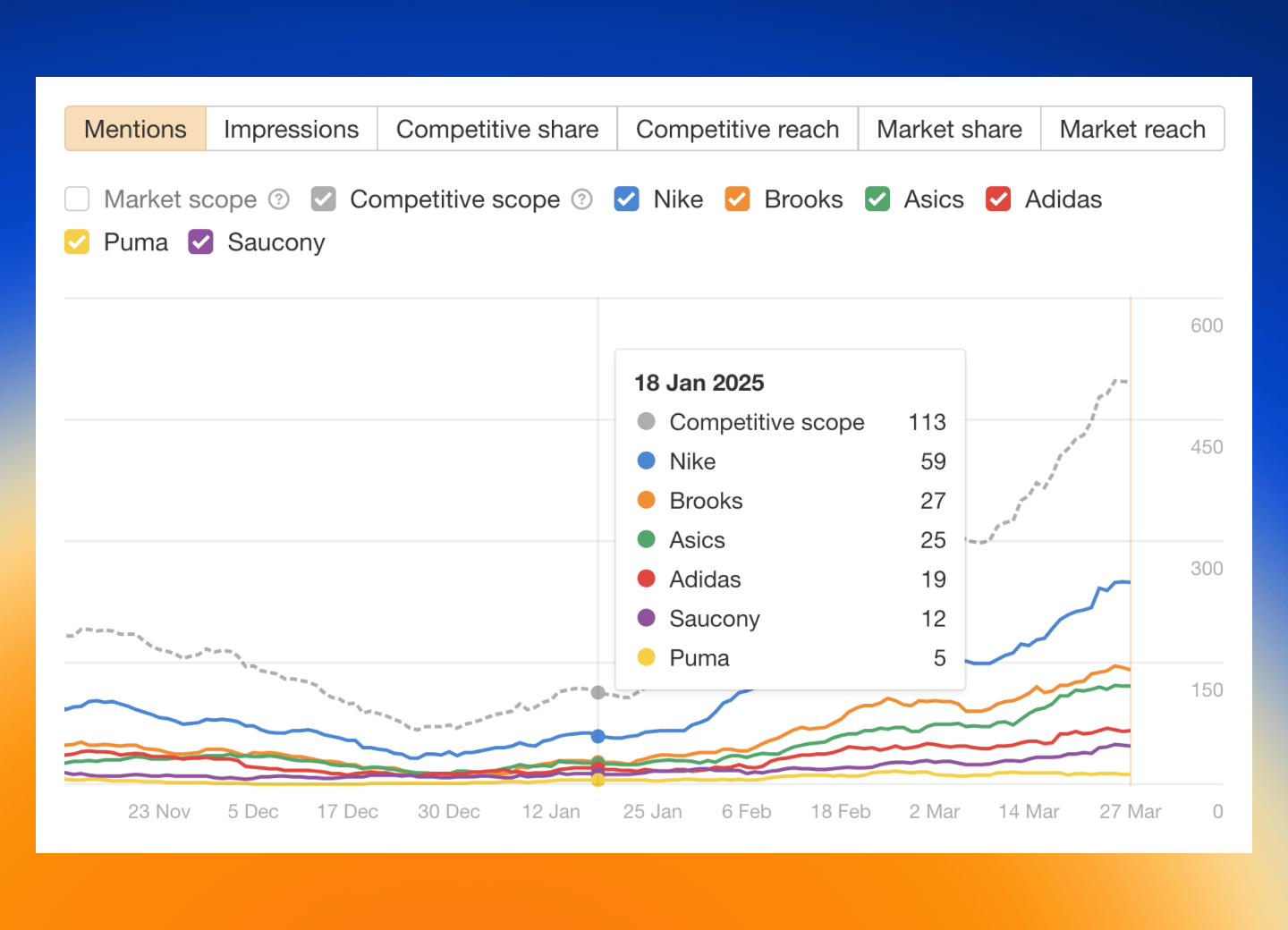Image resolution: width=1288 pixels, height=930 pixels.
Task: Click the blue Nike data point on chart
Action: (598, 736)
